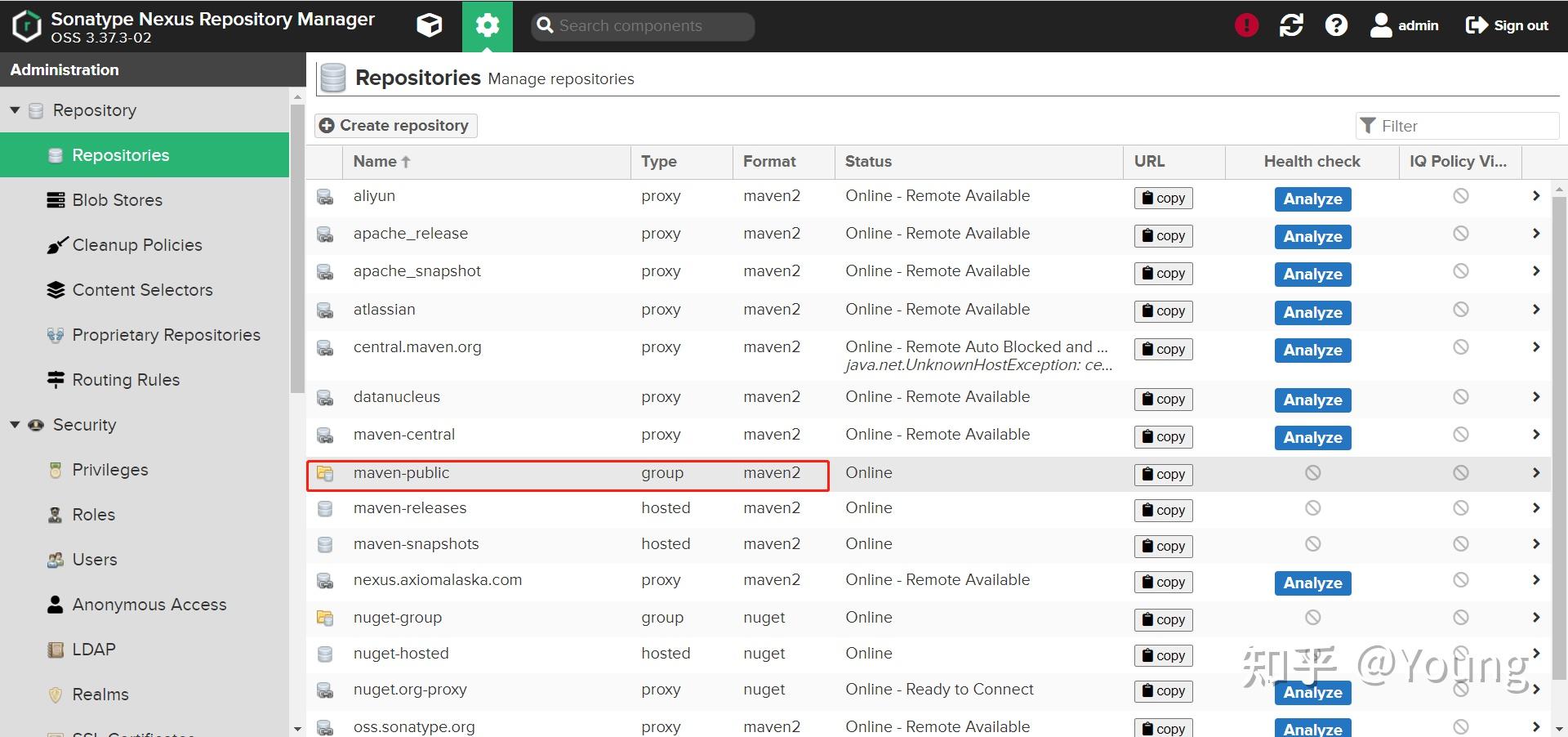Open Blob Stores in sidebar
The image size is (1568, 737).
pyautogui.click(x=117, y=200)
